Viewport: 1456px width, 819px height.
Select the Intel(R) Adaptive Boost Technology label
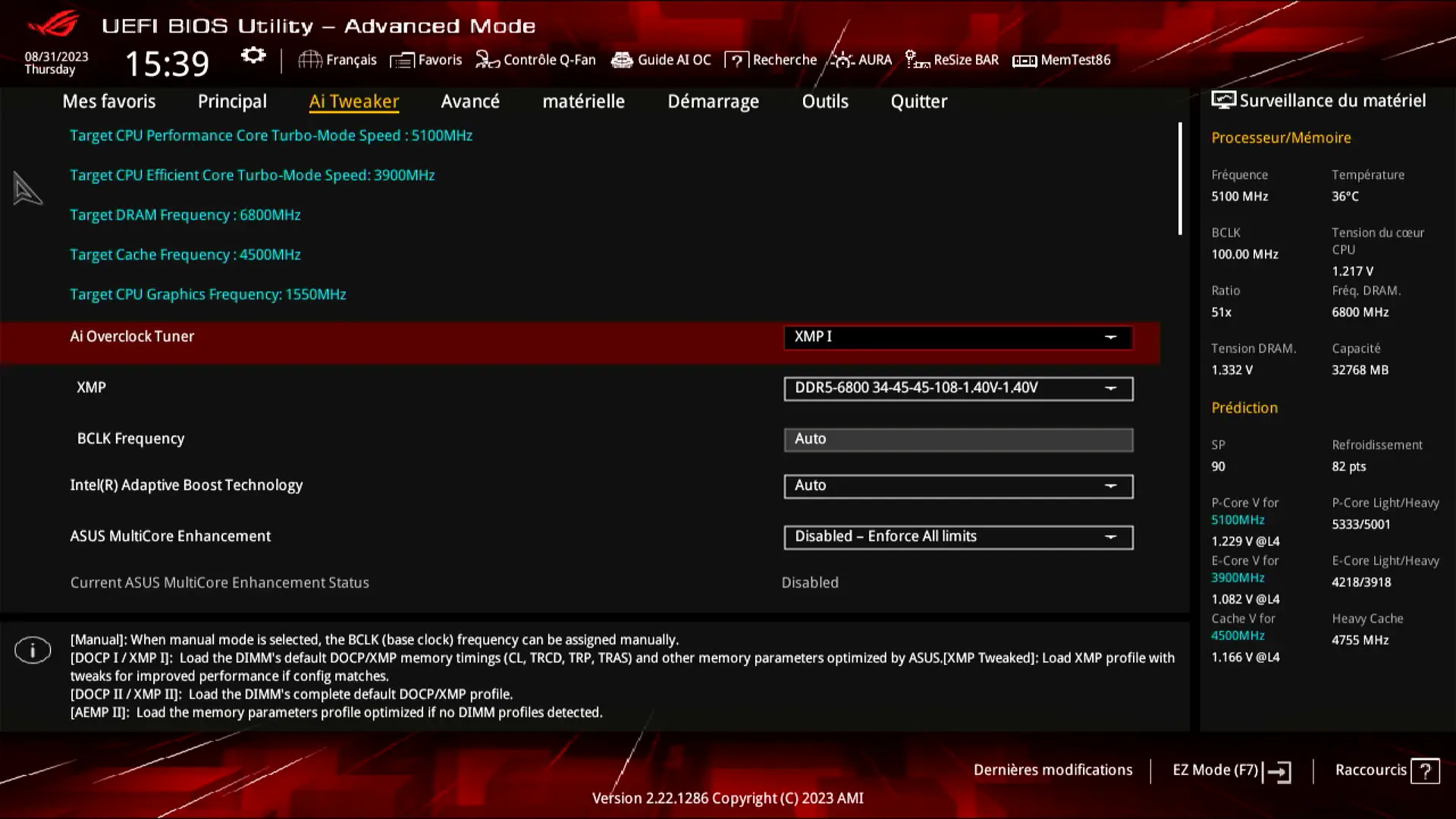[186, 485]
